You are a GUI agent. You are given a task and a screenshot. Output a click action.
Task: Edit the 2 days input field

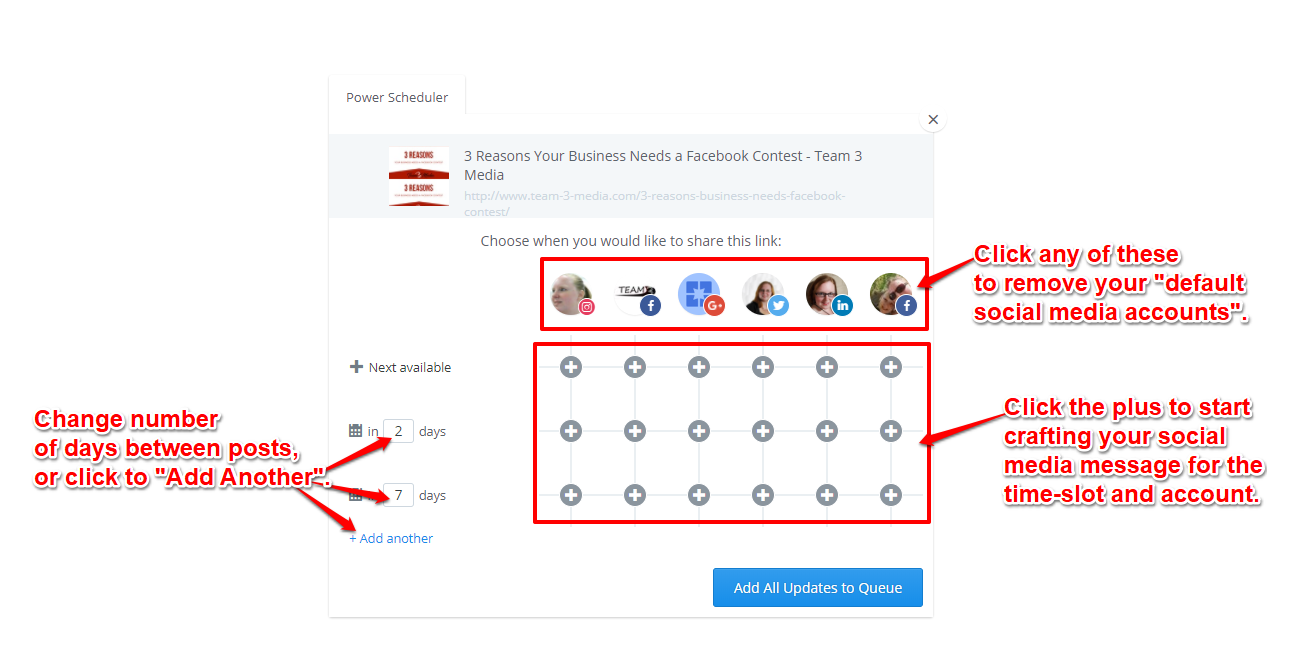tap(398, 431)
